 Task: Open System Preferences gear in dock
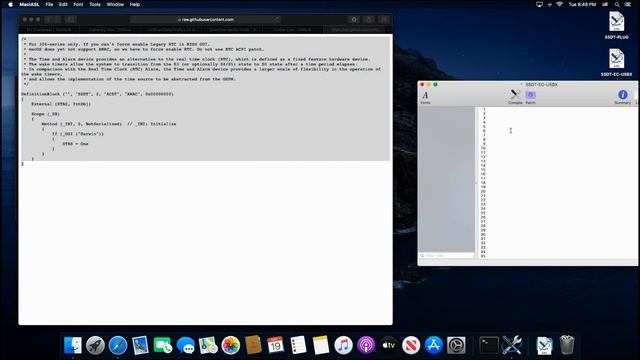coord(456,345)
